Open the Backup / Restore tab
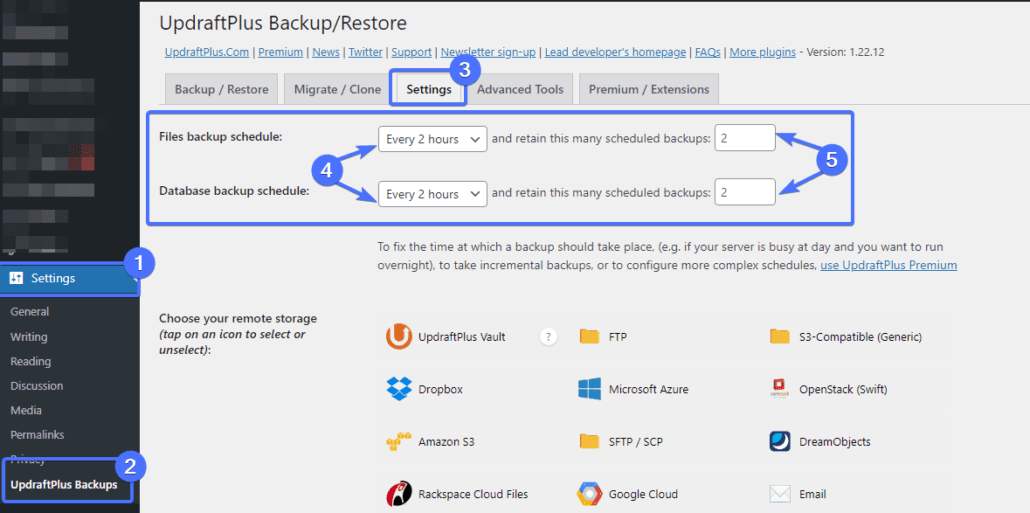Screen dimensions: 1030x513 click(221, 89)
